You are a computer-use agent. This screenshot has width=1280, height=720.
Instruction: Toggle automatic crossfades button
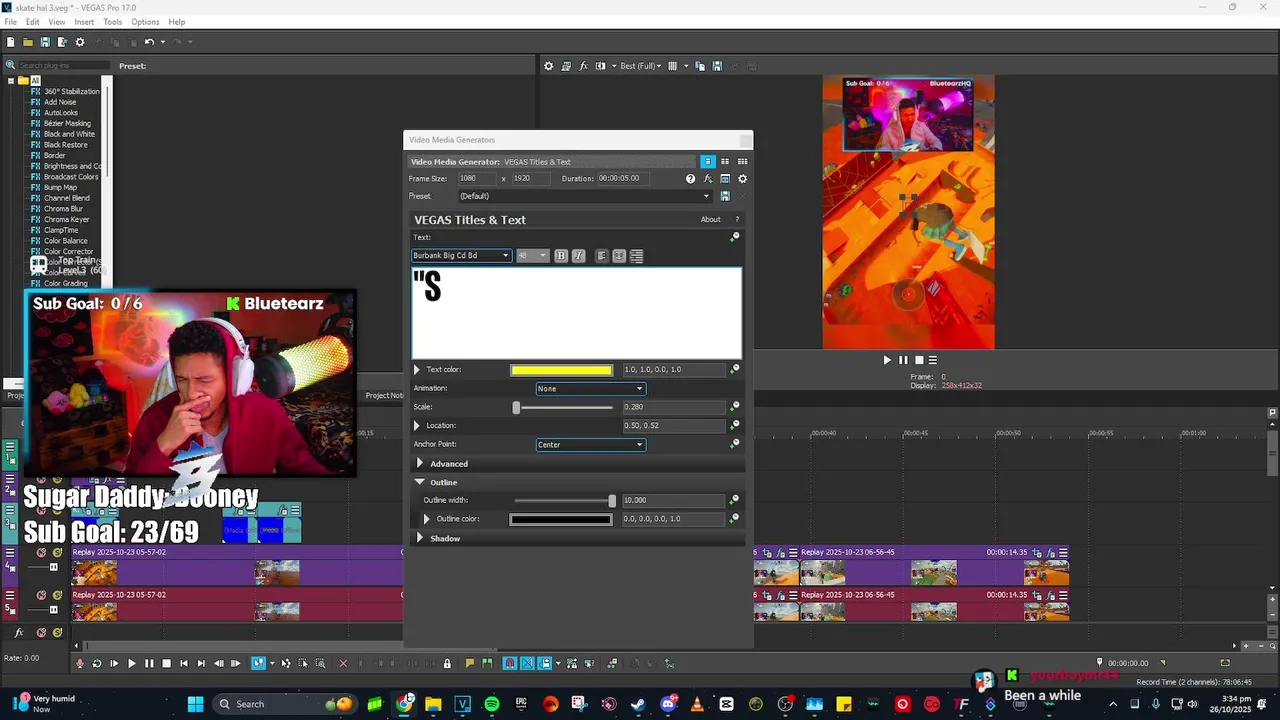(x=528, y=663)
